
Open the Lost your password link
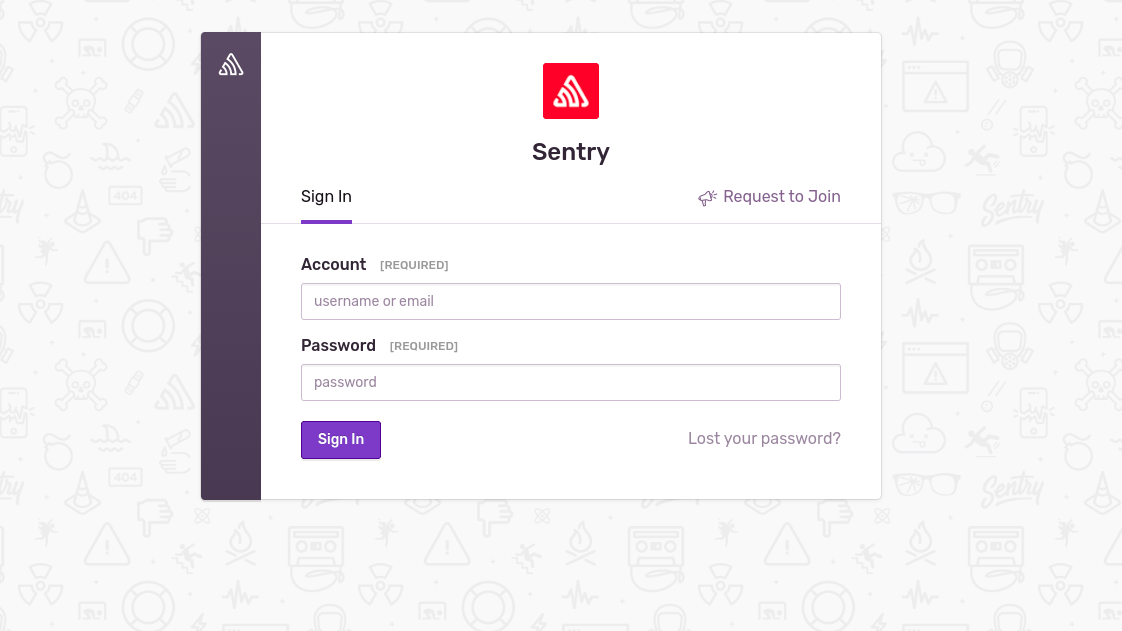pyautogui.click(x=764, y=439)
